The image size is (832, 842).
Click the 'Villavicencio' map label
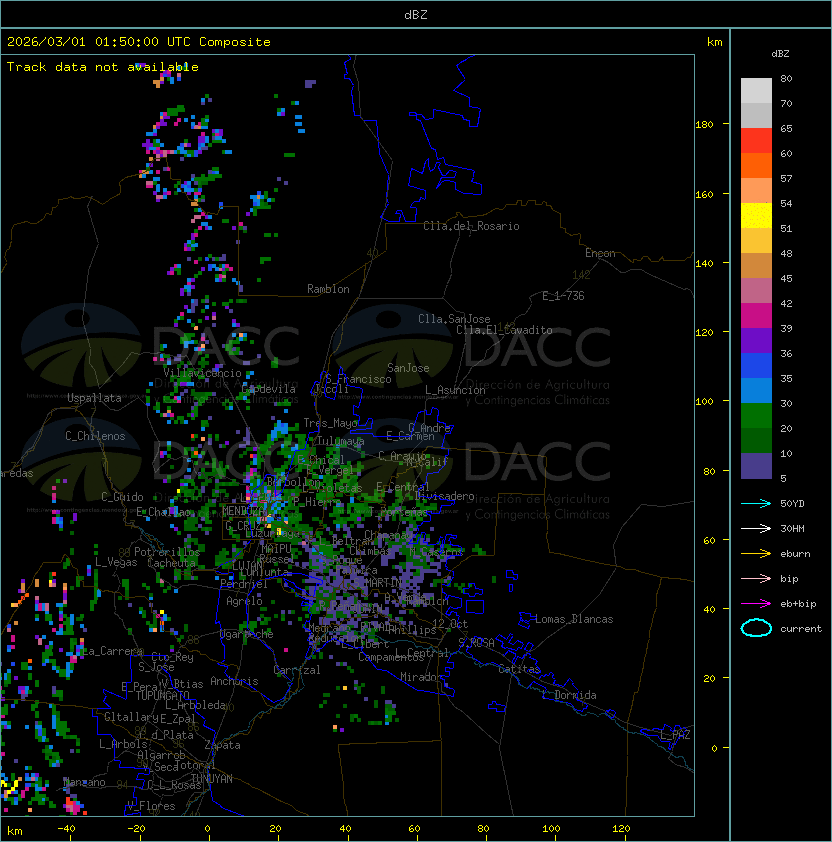pos(202,373)
